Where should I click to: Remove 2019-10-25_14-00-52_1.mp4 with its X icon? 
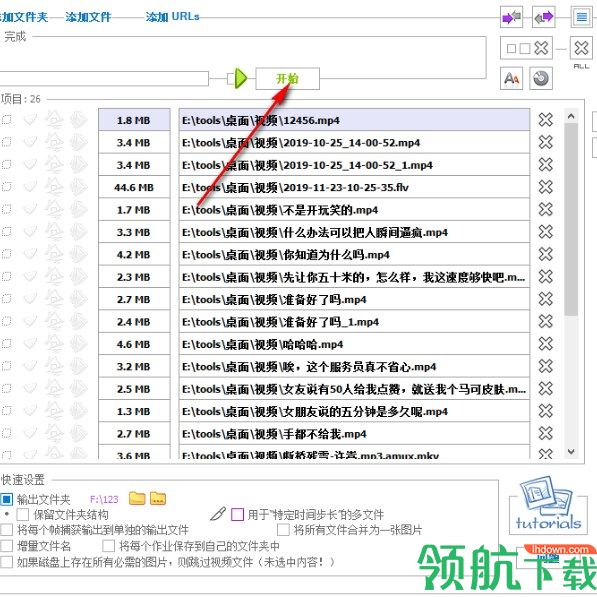click(x=546, y=165)
